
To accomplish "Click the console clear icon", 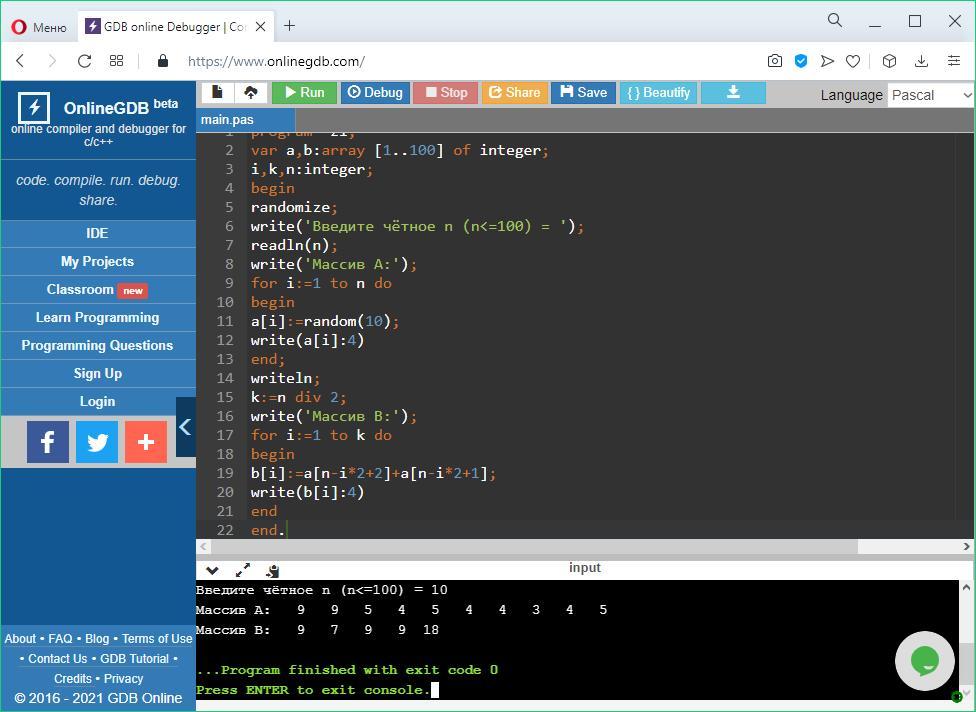I will pyautogui.click(x=273, y=570).
